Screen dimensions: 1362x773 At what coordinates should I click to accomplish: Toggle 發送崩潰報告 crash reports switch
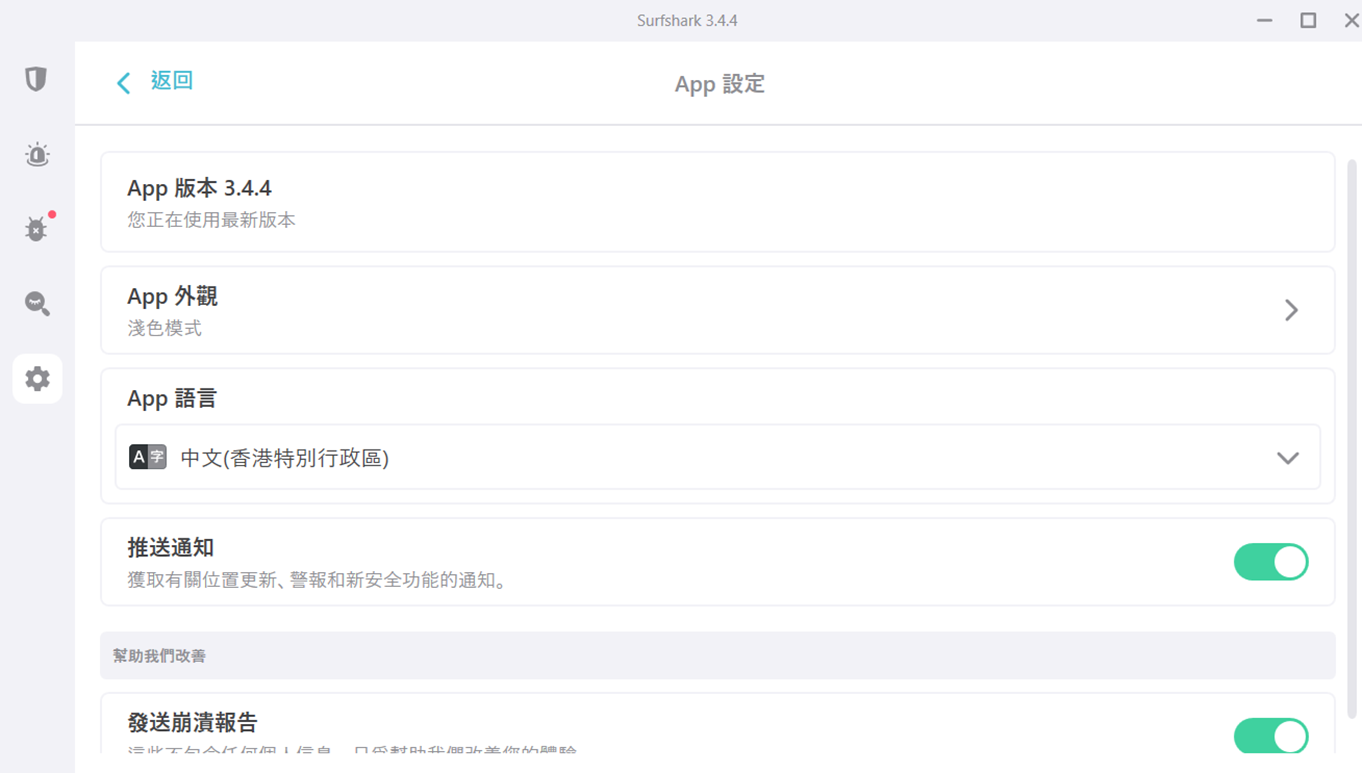point(1271,736)
